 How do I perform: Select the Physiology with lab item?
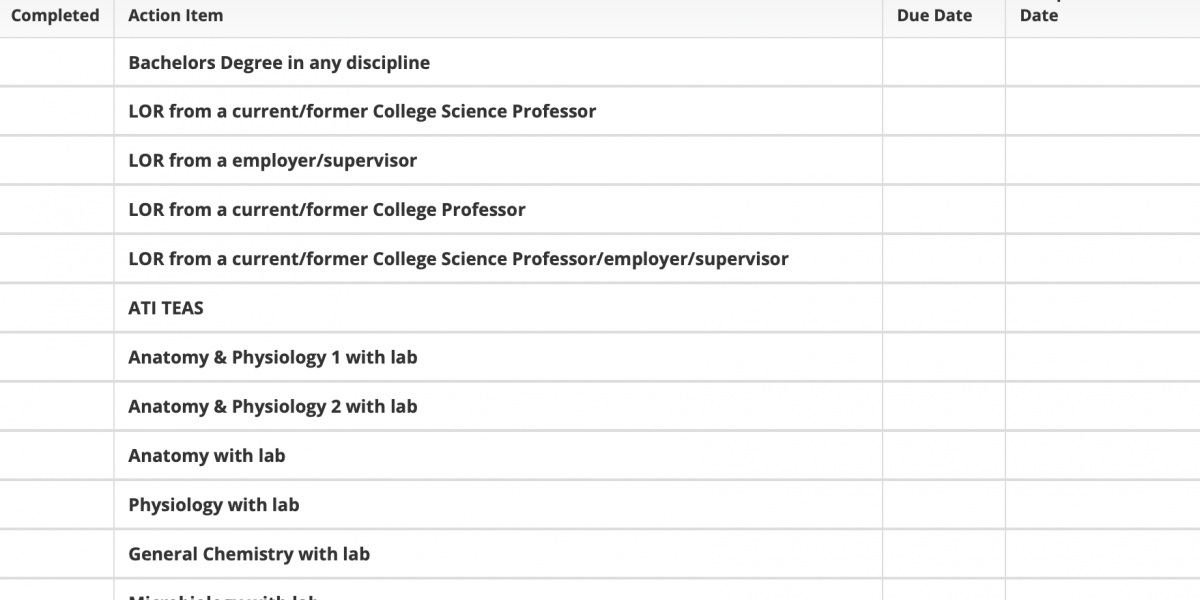pyautogui.click(x=214, y=504)
